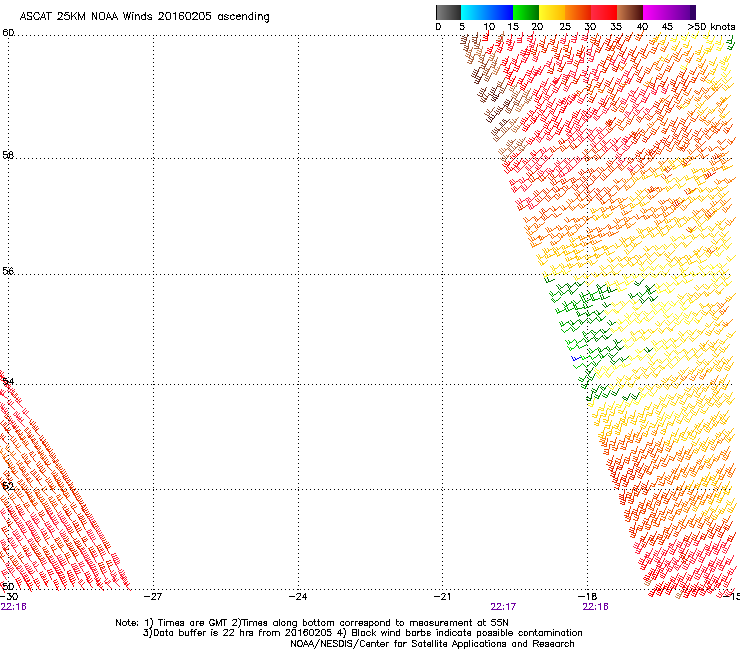The image size is (740, 650).
Task: Click the purple 22:17 swath time label
Action: pos(503,607)
